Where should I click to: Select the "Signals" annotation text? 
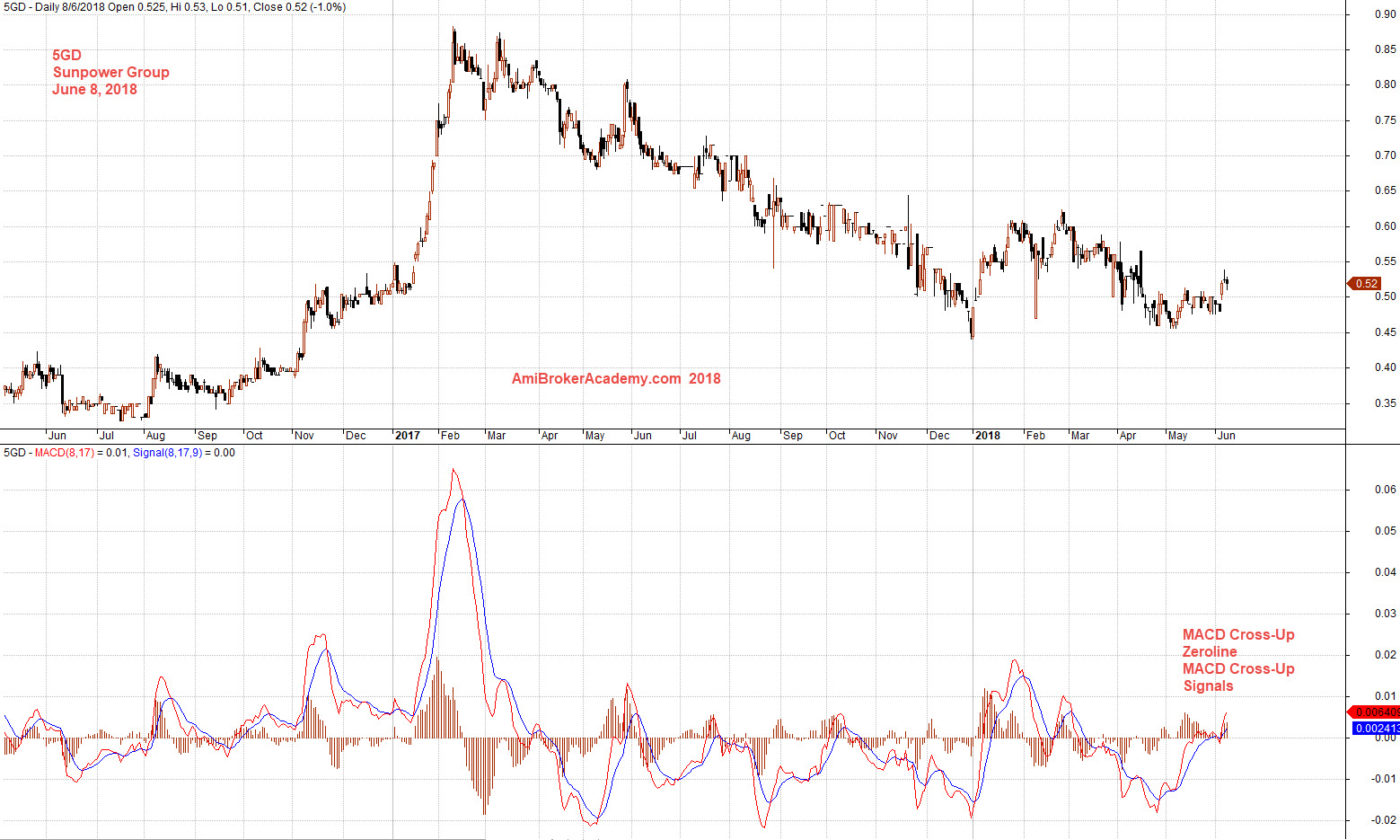[1207, 686]
